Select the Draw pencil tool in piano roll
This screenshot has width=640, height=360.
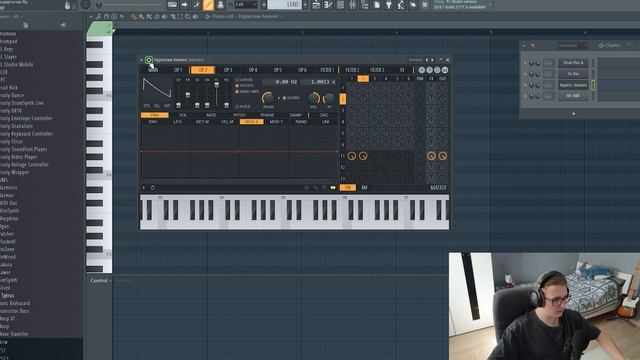click(x=133, y=17)
